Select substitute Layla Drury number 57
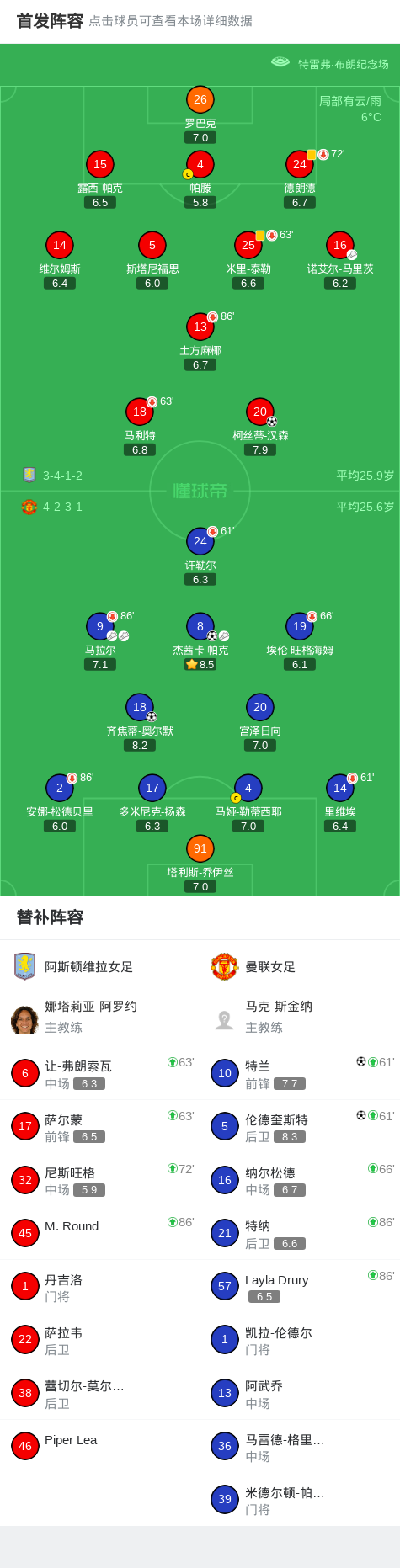This screenshot has height=1568, width=400. pos(300,1287)
